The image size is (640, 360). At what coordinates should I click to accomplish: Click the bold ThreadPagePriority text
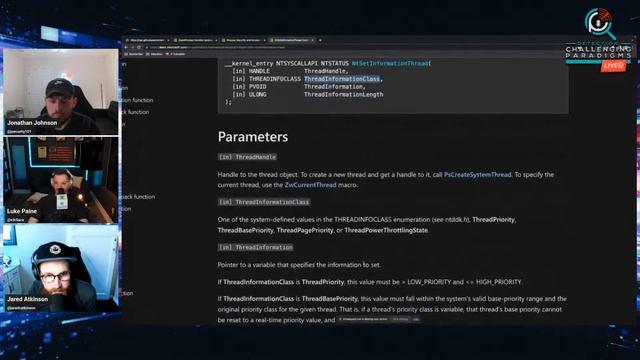coord(305,230)
